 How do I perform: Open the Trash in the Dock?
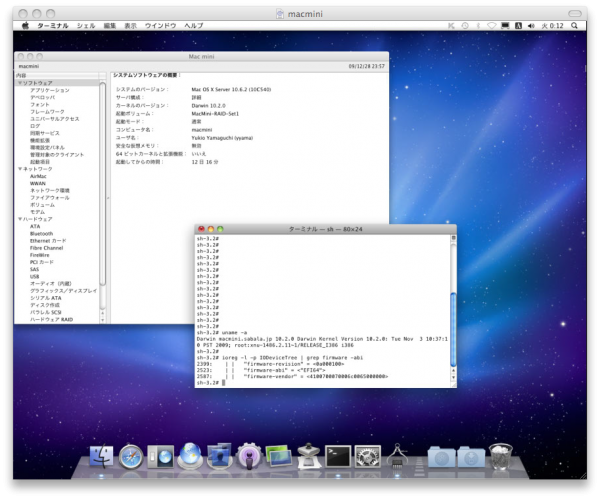(x=501, y=456)
